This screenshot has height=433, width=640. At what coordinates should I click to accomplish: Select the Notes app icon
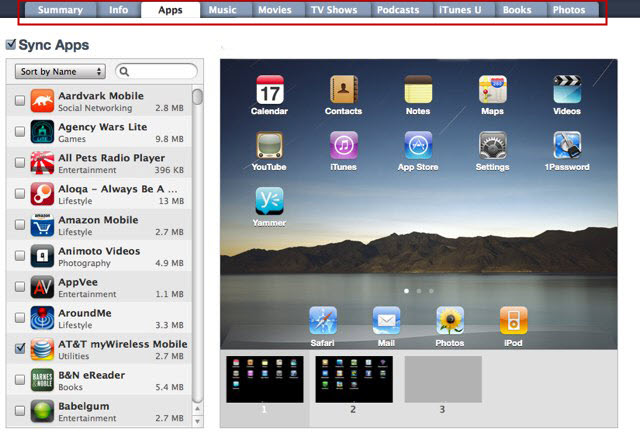tap(418, 89)
